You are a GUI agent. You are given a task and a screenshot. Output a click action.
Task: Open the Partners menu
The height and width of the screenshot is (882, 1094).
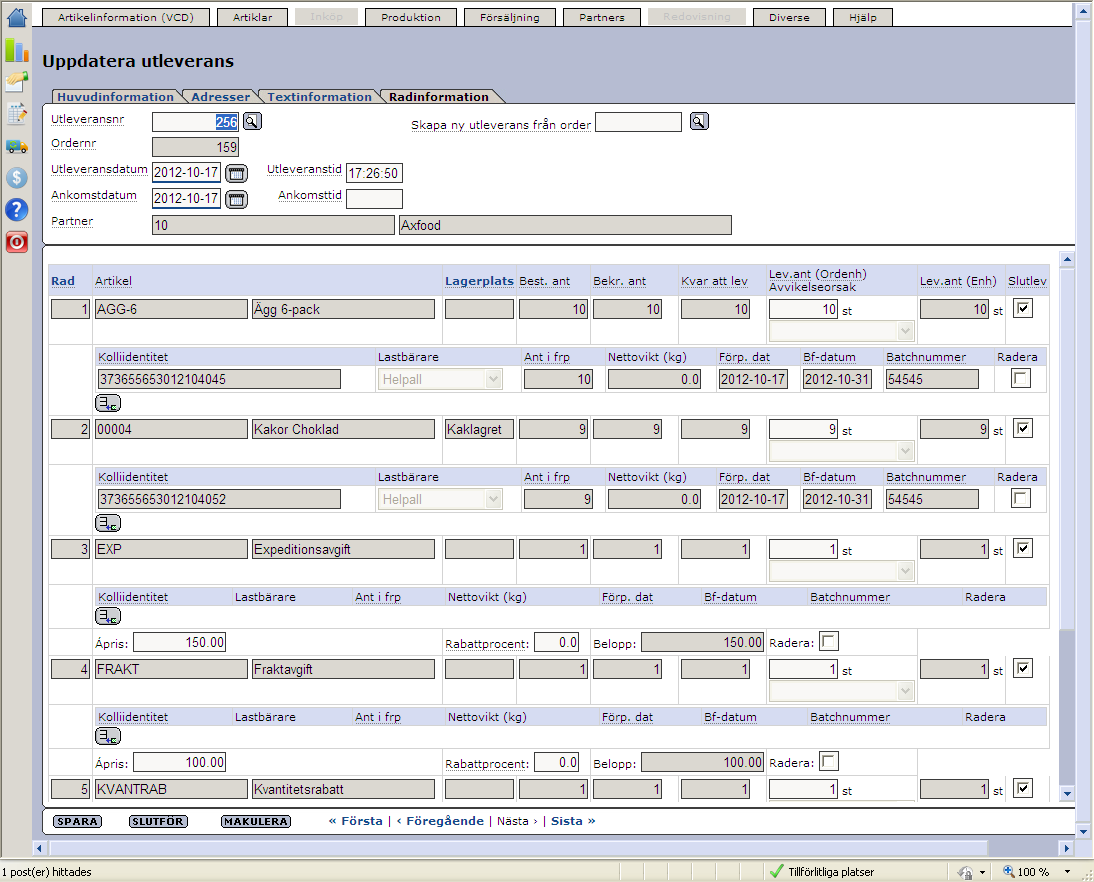point(601,17)
